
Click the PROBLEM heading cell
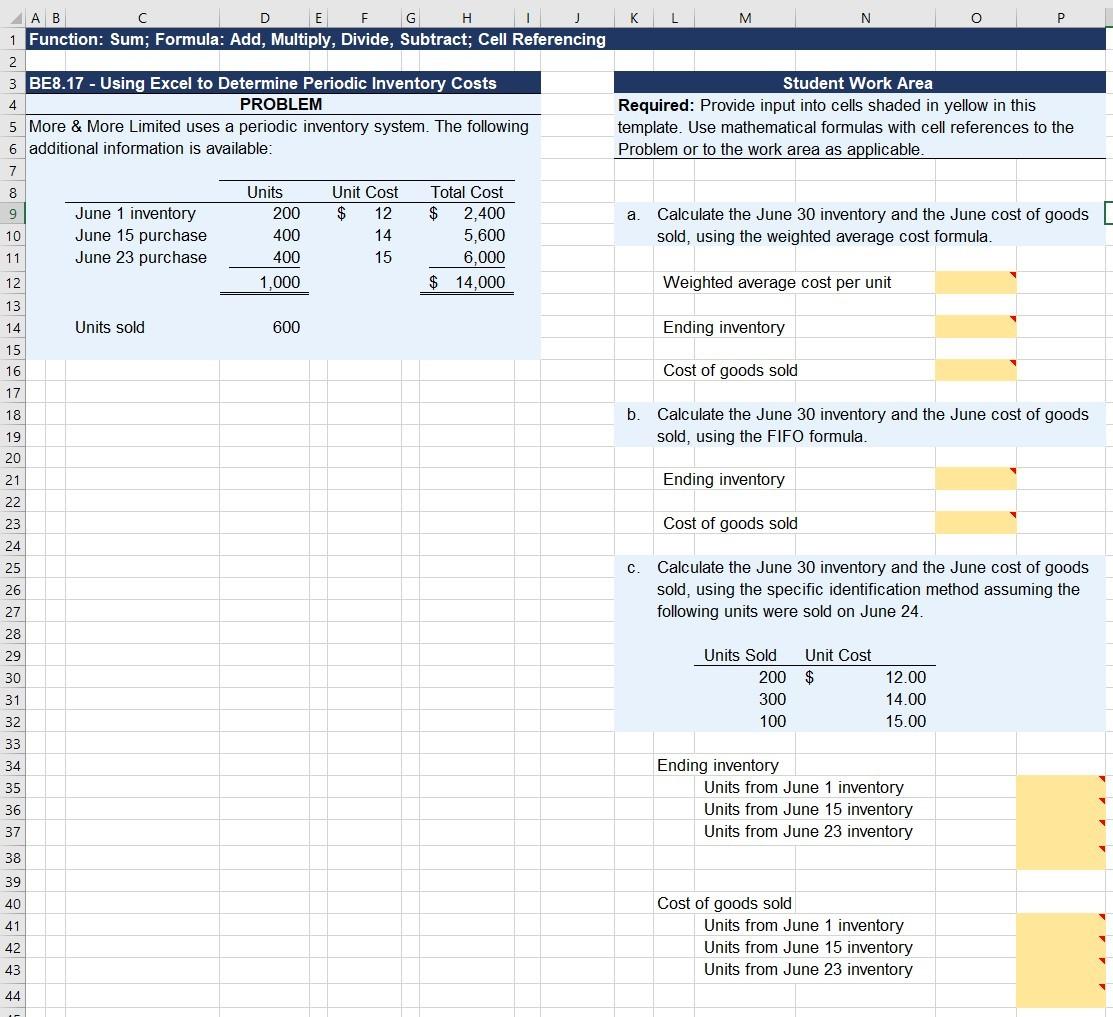point(283,104)
